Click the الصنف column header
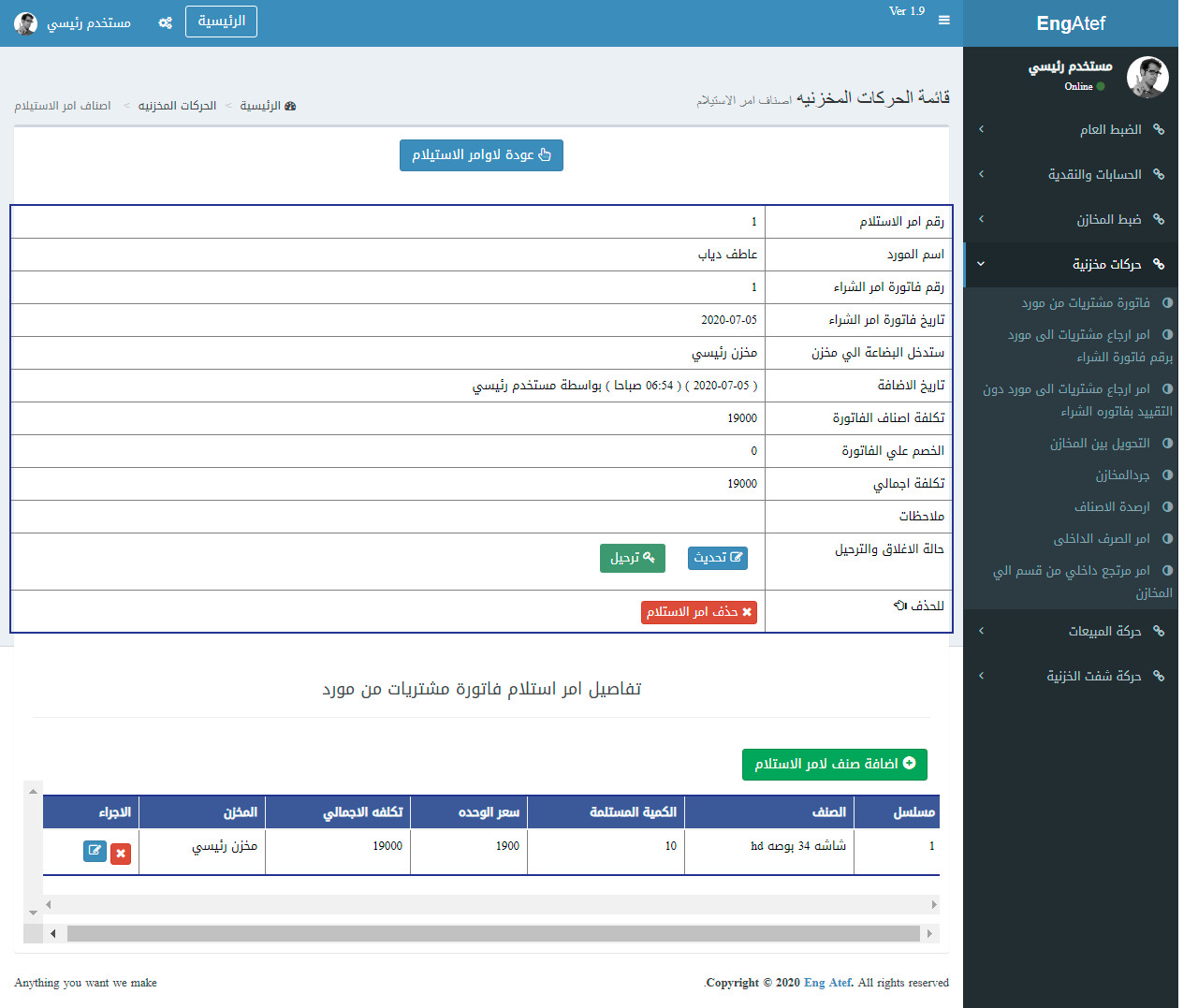The image size is (1198, 1008). tap(768, 812)
